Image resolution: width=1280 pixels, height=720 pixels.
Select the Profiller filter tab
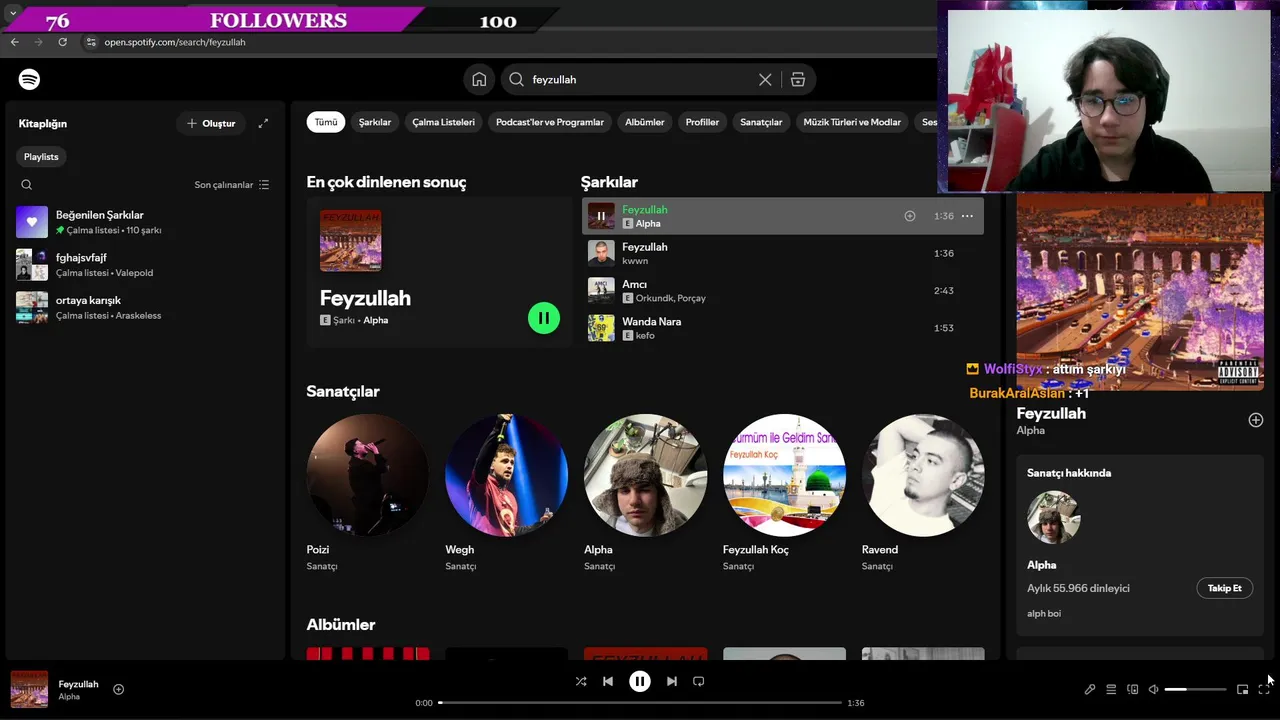click(x=702, y=122)
